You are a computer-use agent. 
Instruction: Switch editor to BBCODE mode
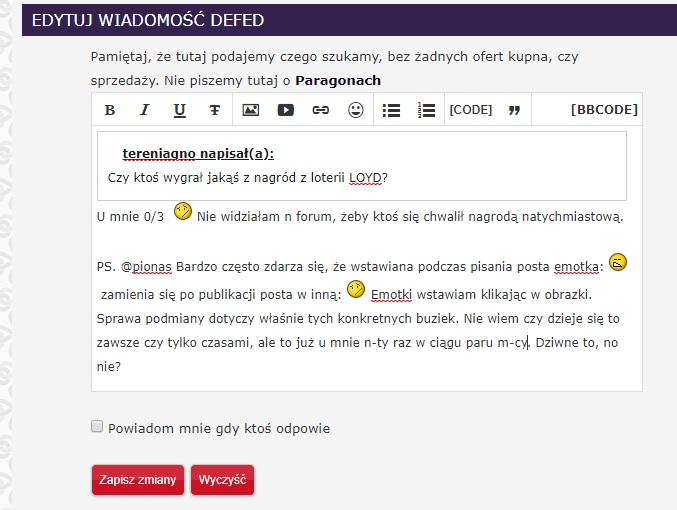click(603, 110)
